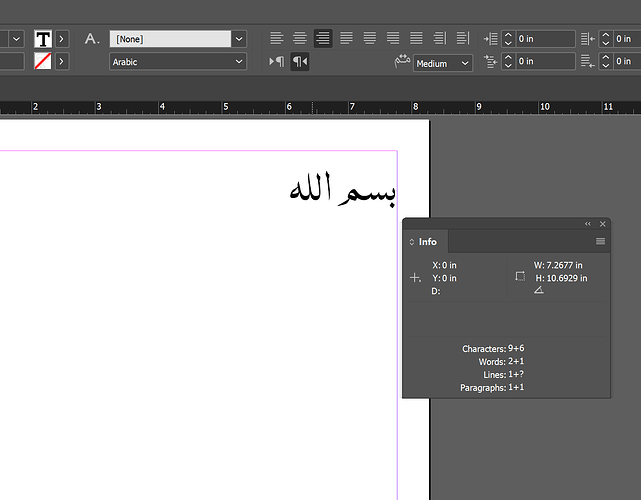The image size is (641, 500).
Task: Click the 'Y:0 in' readout
Action: coord(444,278)
